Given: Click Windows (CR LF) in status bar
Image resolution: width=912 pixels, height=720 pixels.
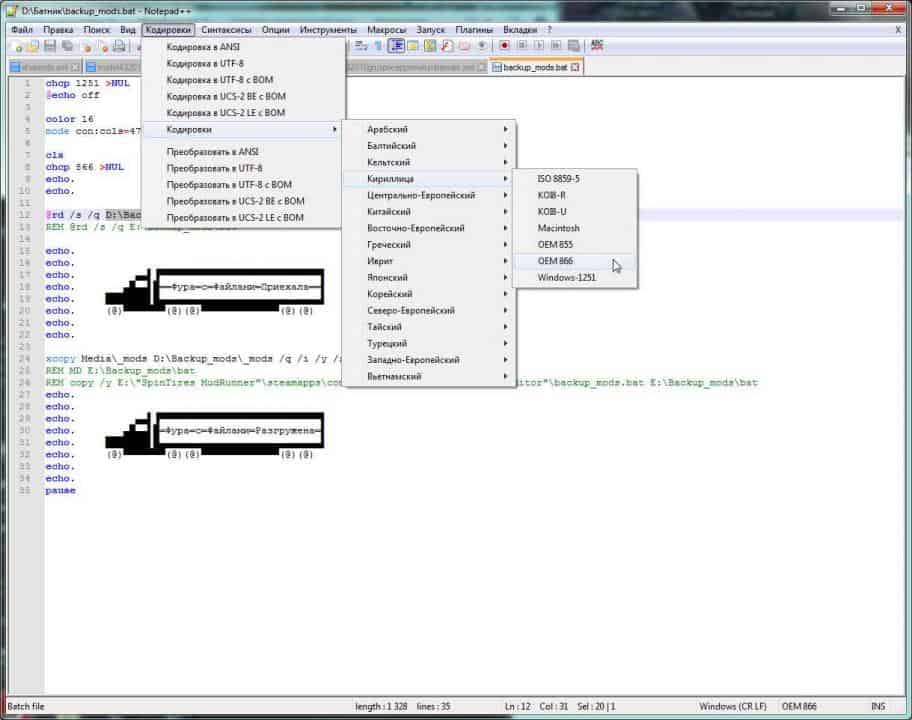Looking at the screenshot, I should tap(735, 706).
